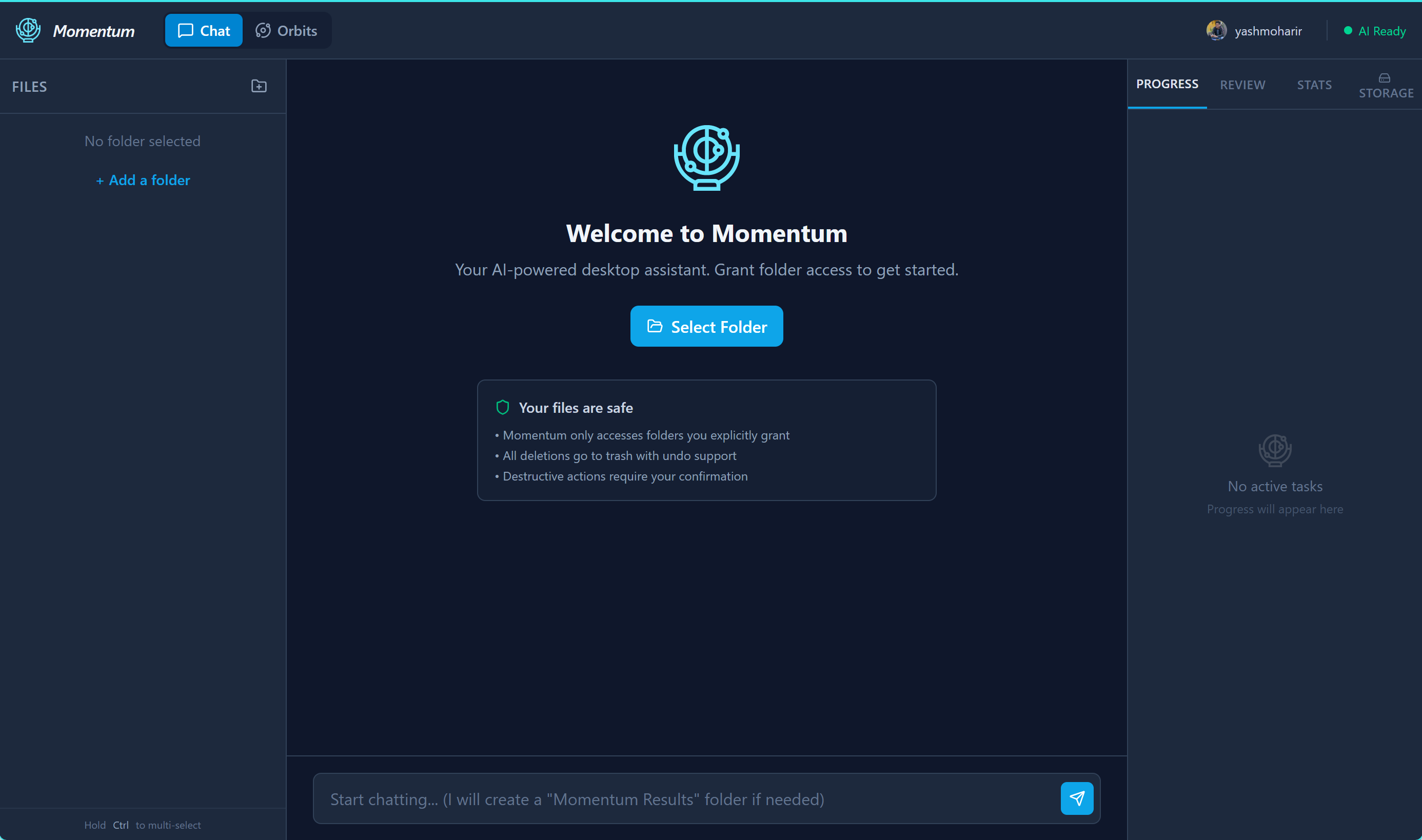This screenshot has width=1422, height=840.
Task: Click the Add a folder link
Action: [x=143, y=180]
